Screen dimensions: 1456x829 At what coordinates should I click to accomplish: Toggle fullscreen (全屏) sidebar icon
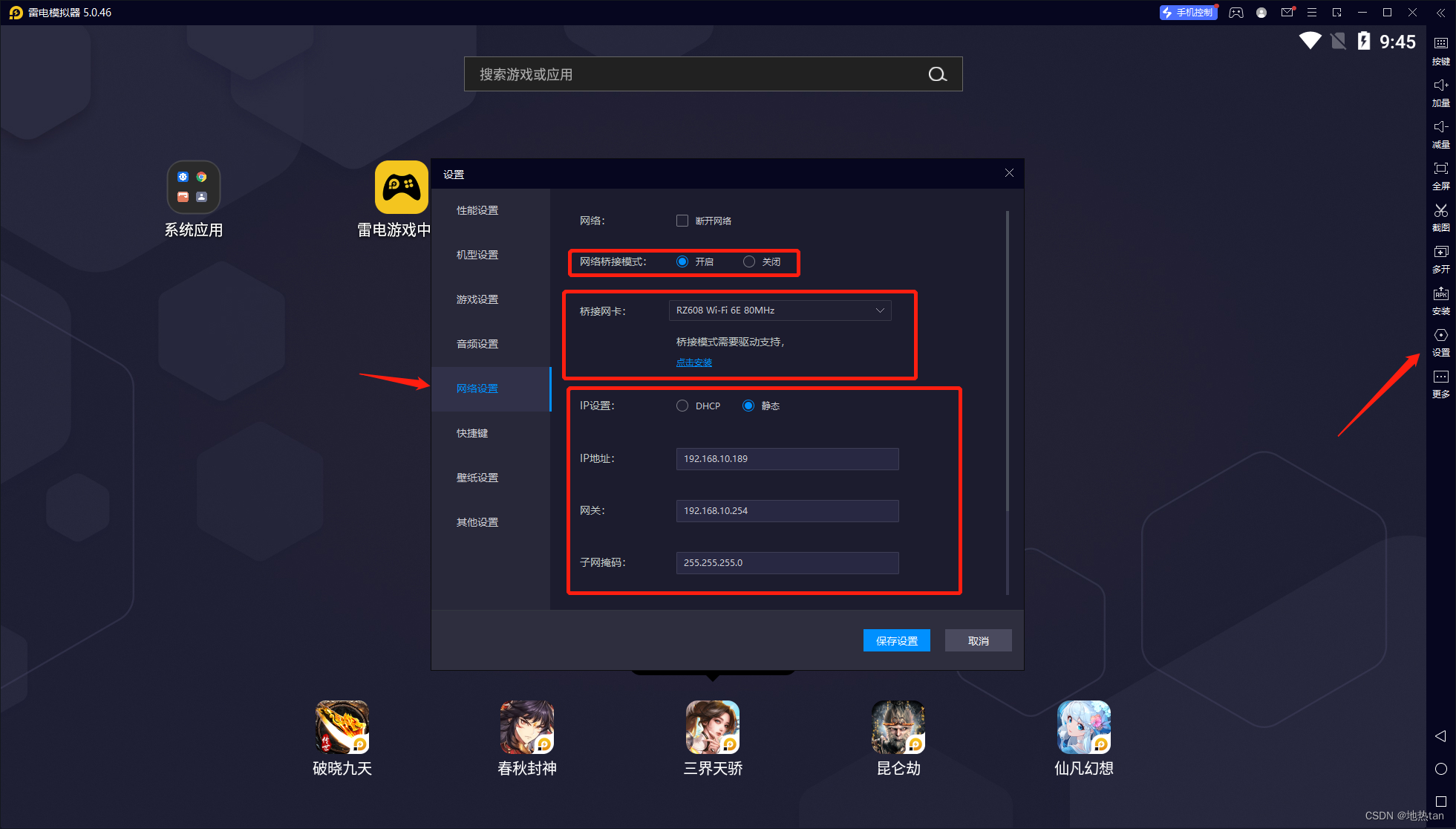tap(1440, 174)
